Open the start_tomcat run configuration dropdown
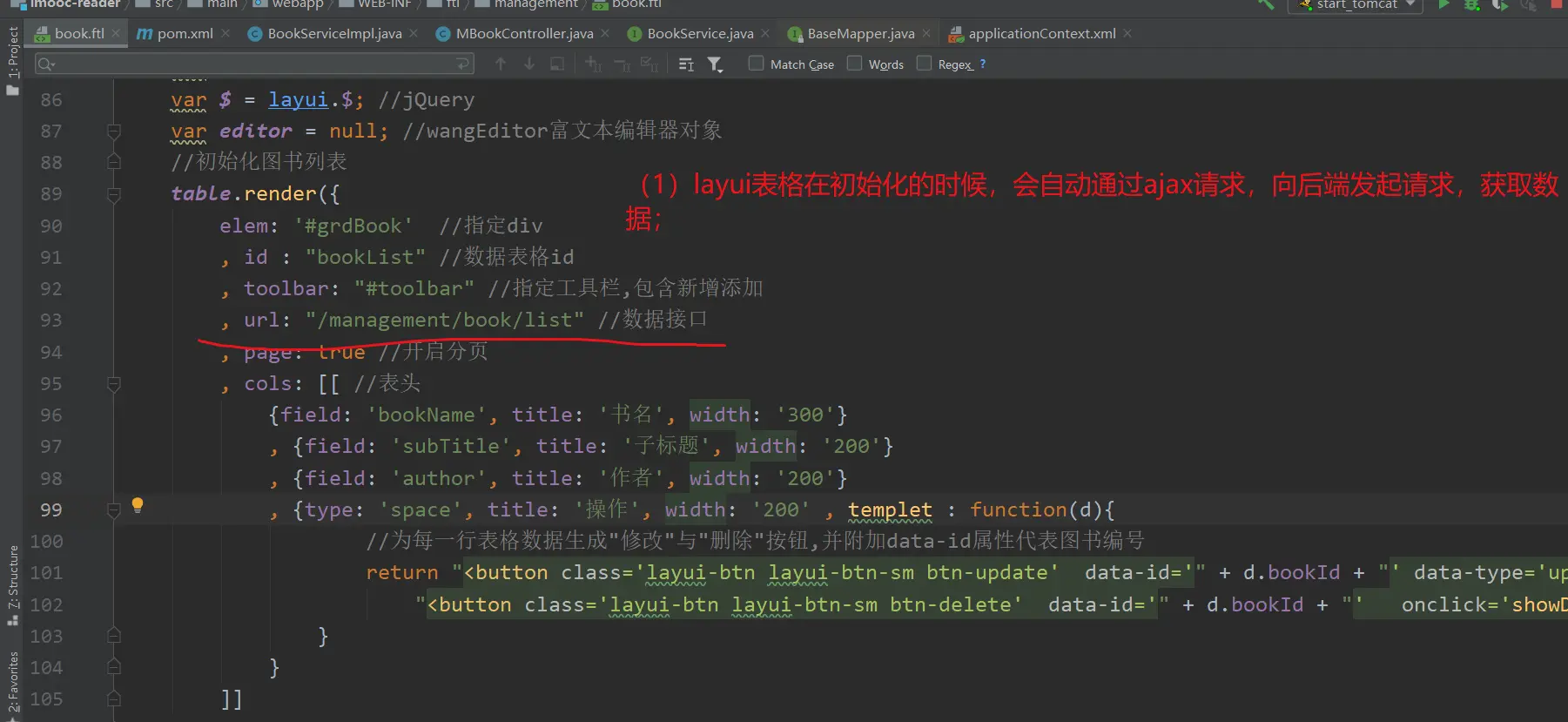Viewport: 1568px width, 722px height. 1356,4
